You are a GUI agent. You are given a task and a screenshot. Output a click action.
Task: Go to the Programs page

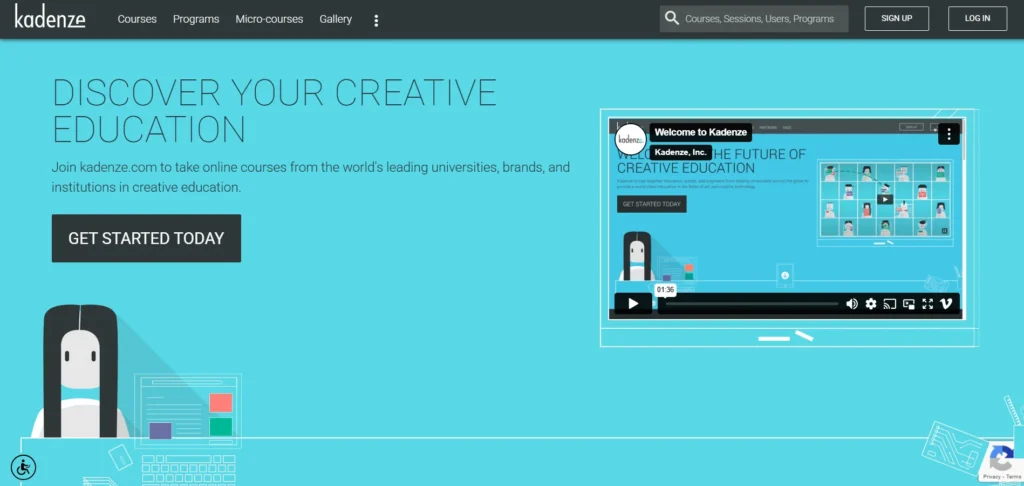point(196,19)
